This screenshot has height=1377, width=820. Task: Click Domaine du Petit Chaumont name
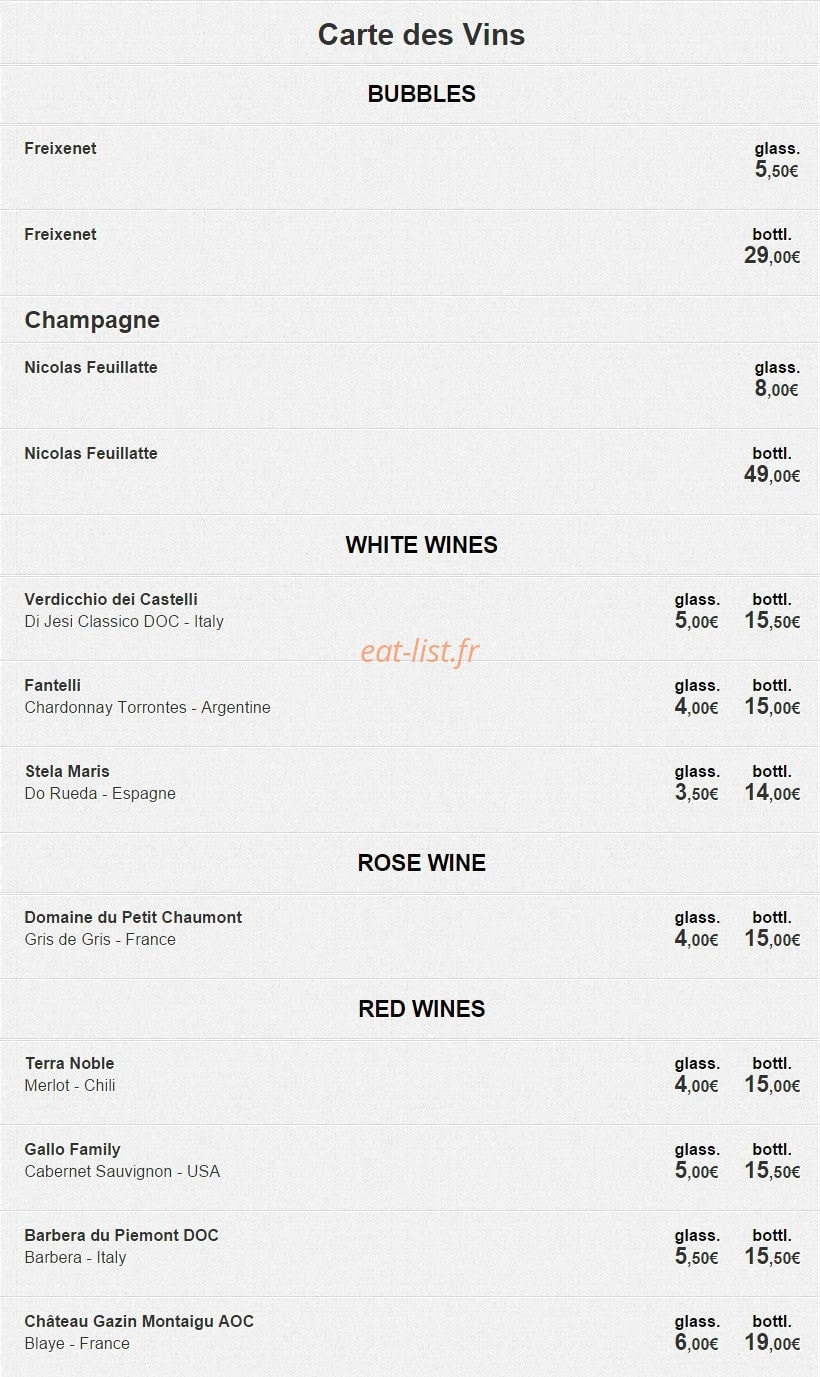133,917
